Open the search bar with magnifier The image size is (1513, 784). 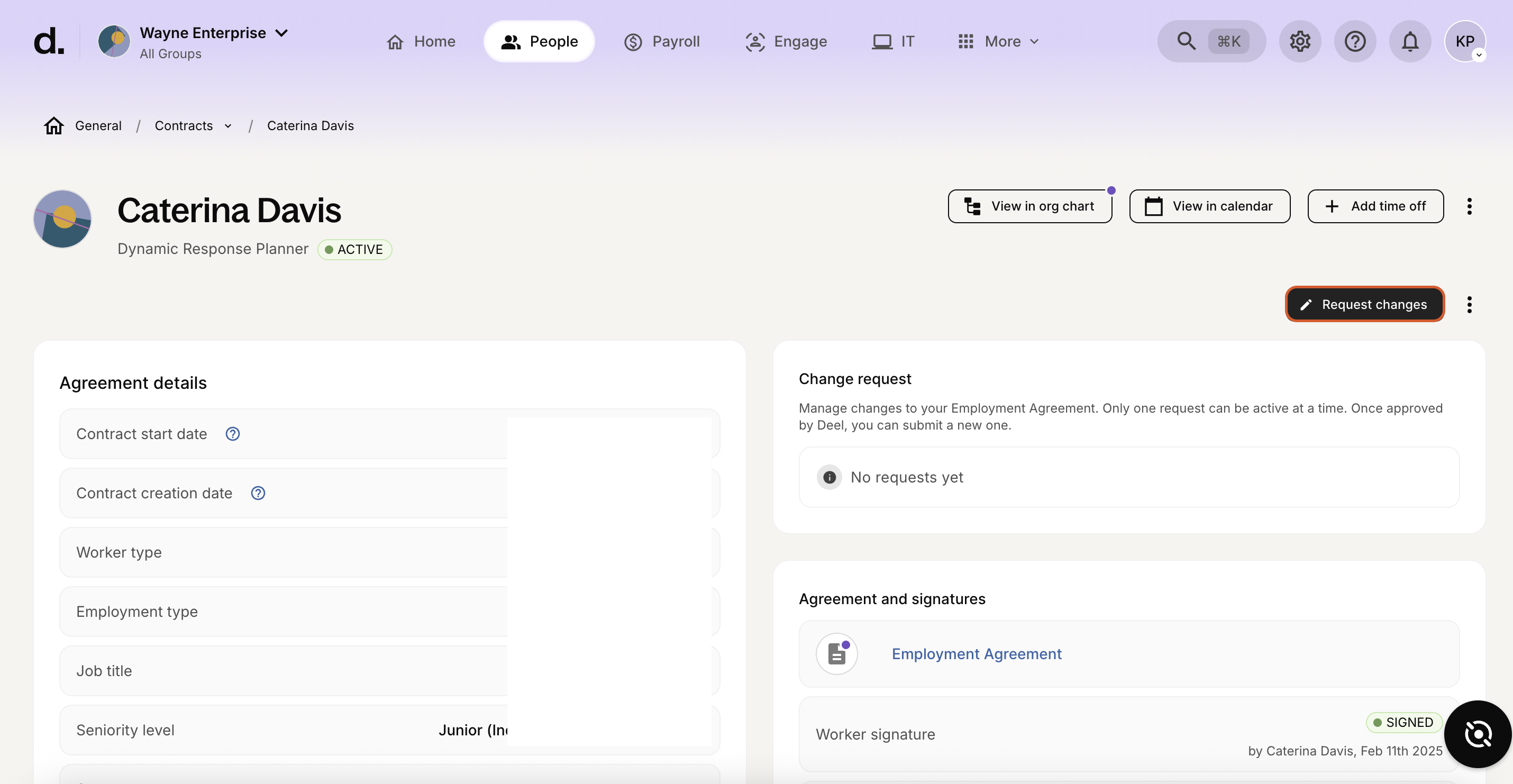click(1211, 42)
